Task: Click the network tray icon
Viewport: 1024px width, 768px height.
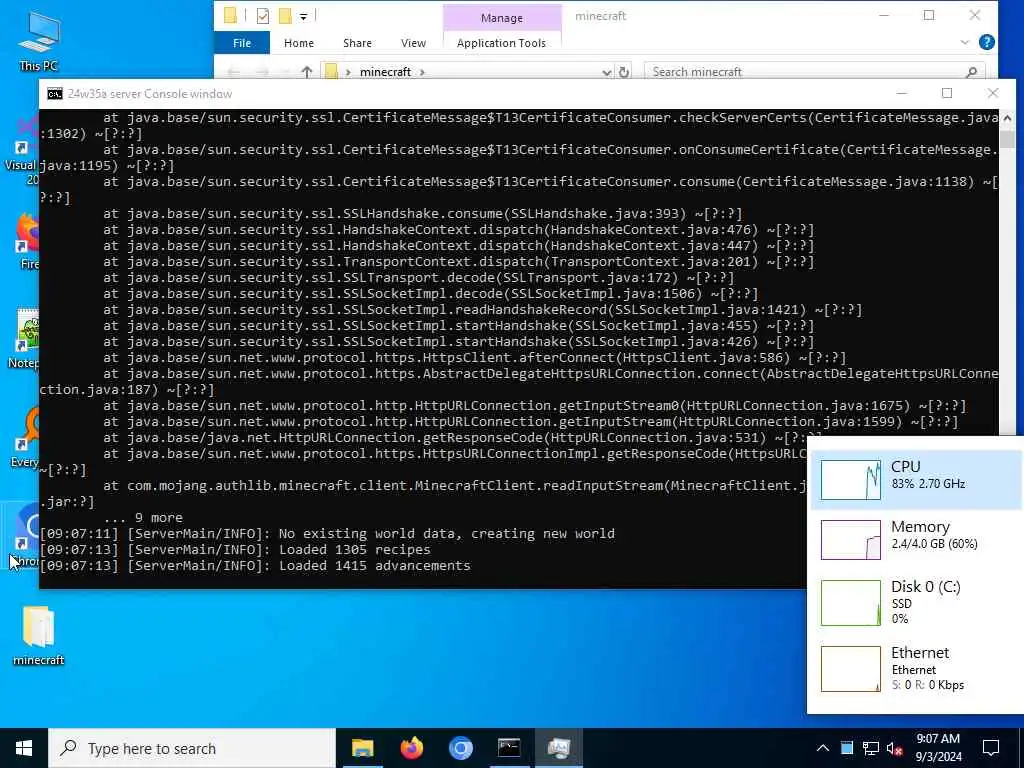Action: click(871, 748)
